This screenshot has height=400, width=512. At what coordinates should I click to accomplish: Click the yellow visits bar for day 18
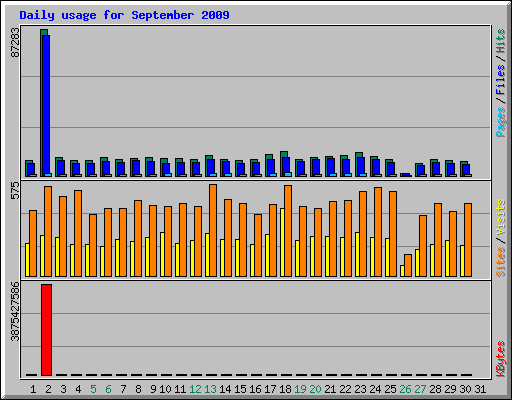[x=282, y=242]
